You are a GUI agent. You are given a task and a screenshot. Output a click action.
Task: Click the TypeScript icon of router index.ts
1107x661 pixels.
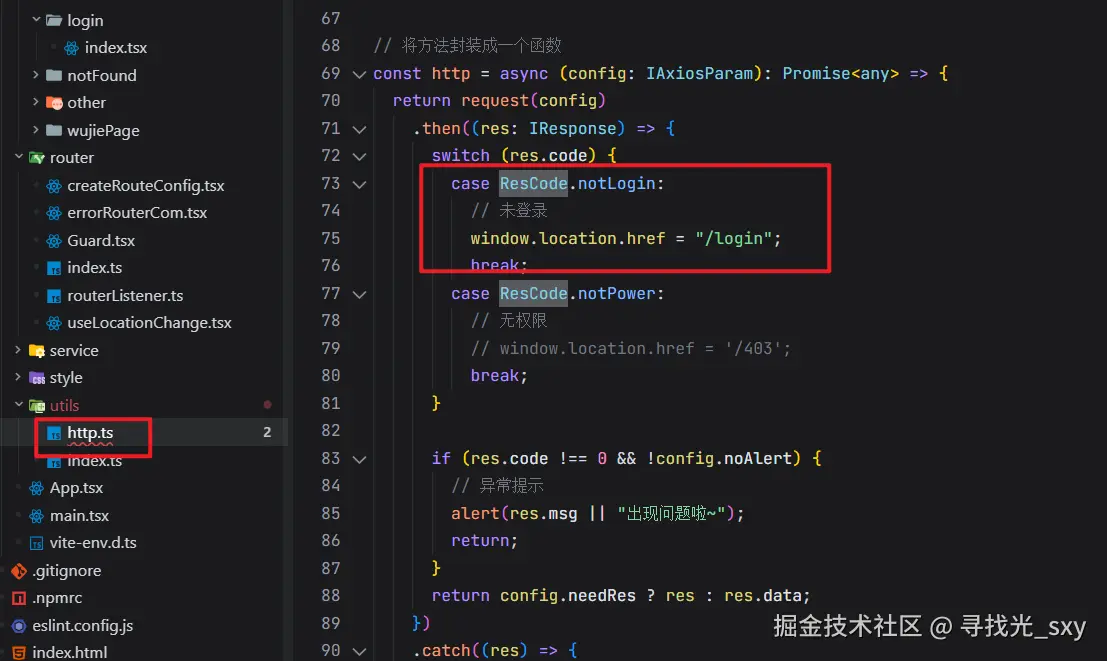tap(54, 268)
